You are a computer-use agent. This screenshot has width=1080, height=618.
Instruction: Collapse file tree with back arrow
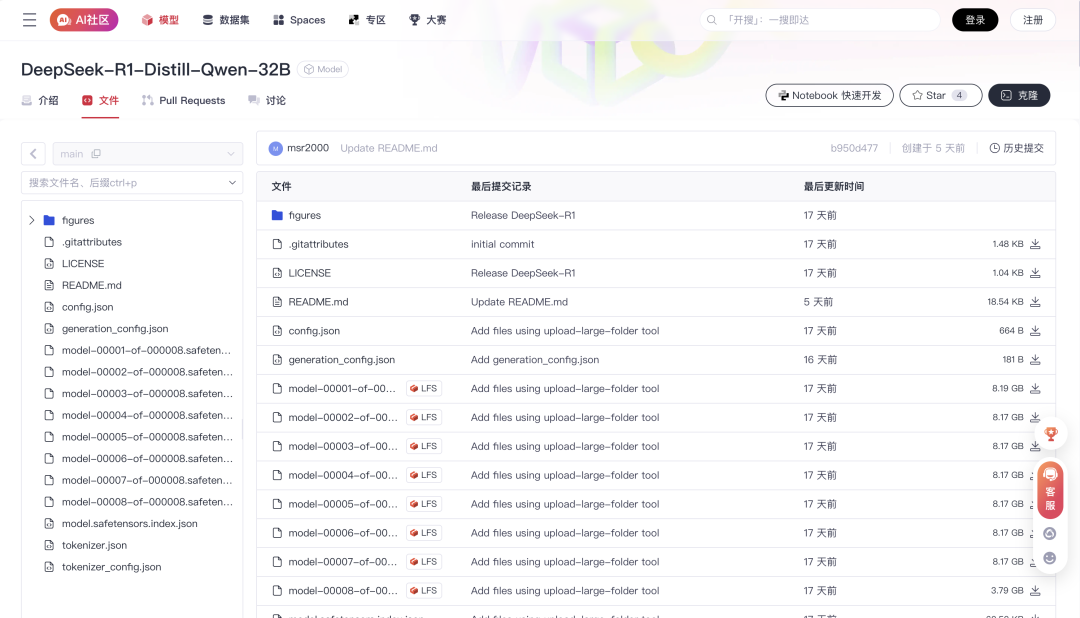click(x=33, y=154)
